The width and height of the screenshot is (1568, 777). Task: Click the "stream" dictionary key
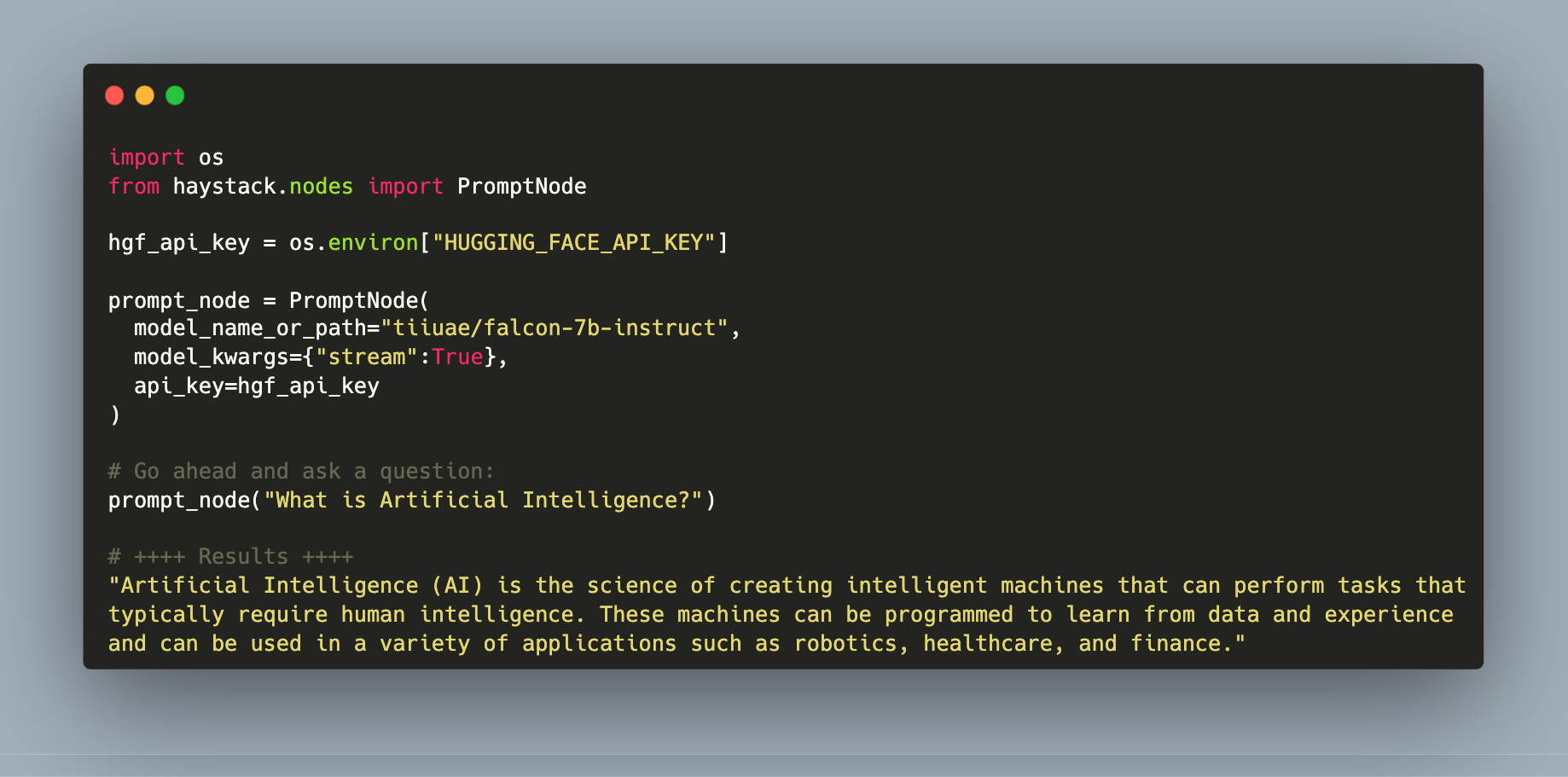coord(367,357)
